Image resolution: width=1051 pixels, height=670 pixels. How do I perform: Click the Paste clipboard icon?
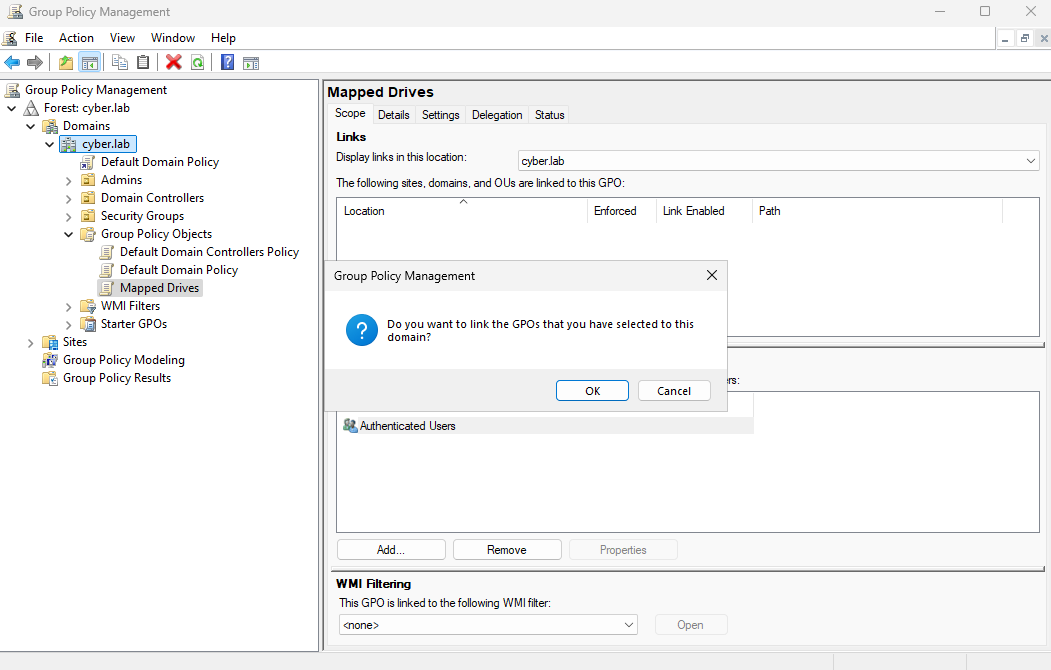coord(143,63)
